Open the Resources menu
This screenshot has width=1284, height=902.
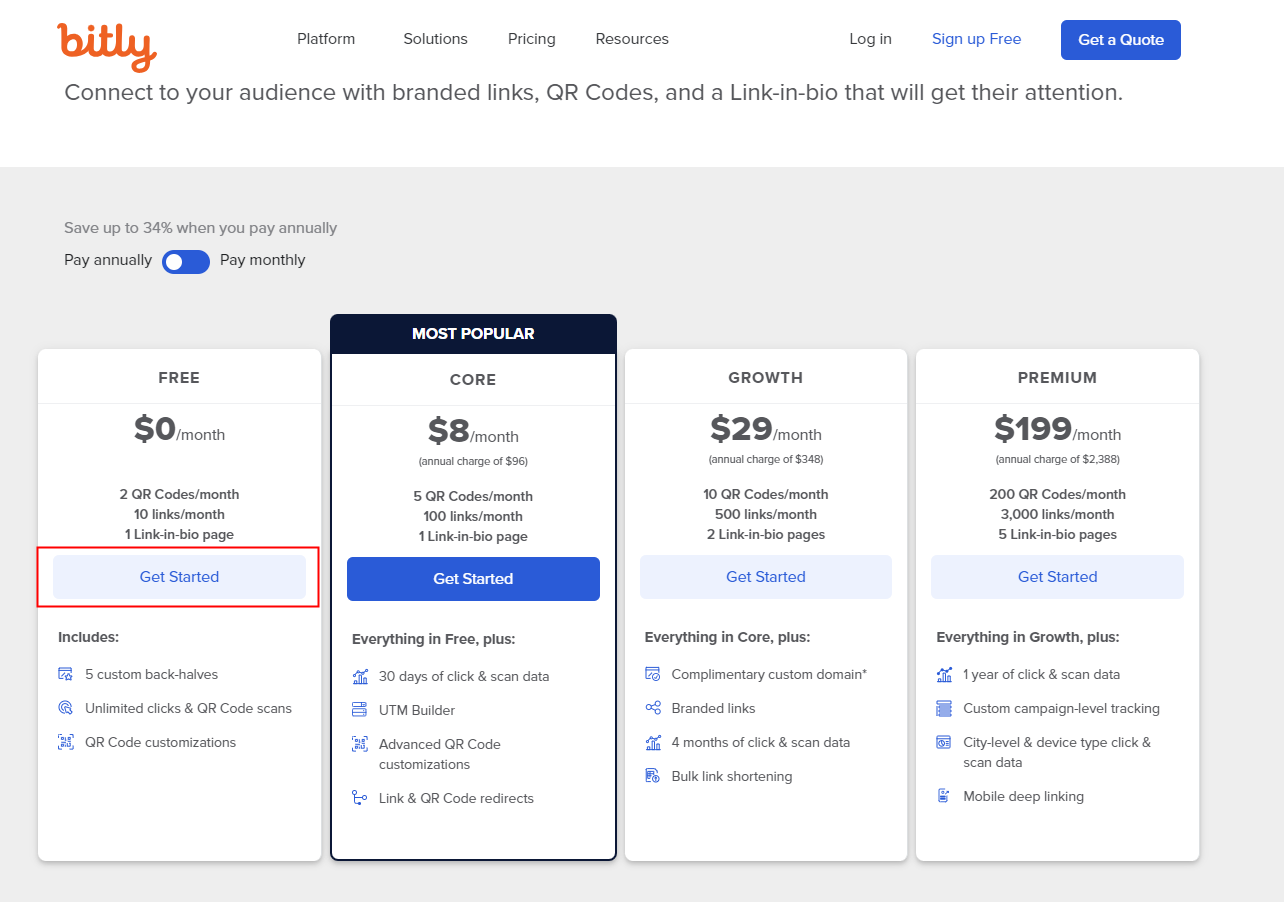[632, 39]
